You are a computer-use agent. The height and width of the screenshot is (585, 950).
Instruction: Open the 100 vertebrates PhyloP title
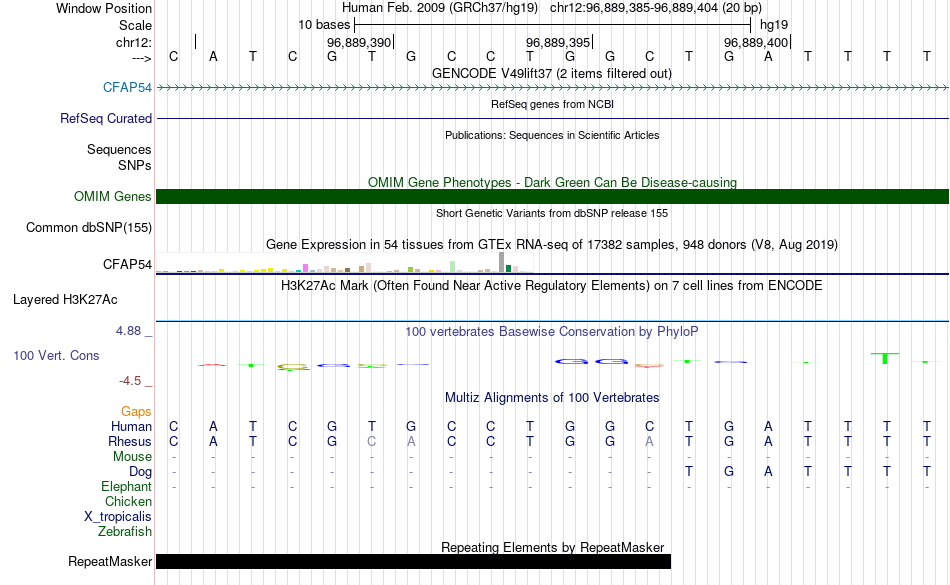(551, 331)
